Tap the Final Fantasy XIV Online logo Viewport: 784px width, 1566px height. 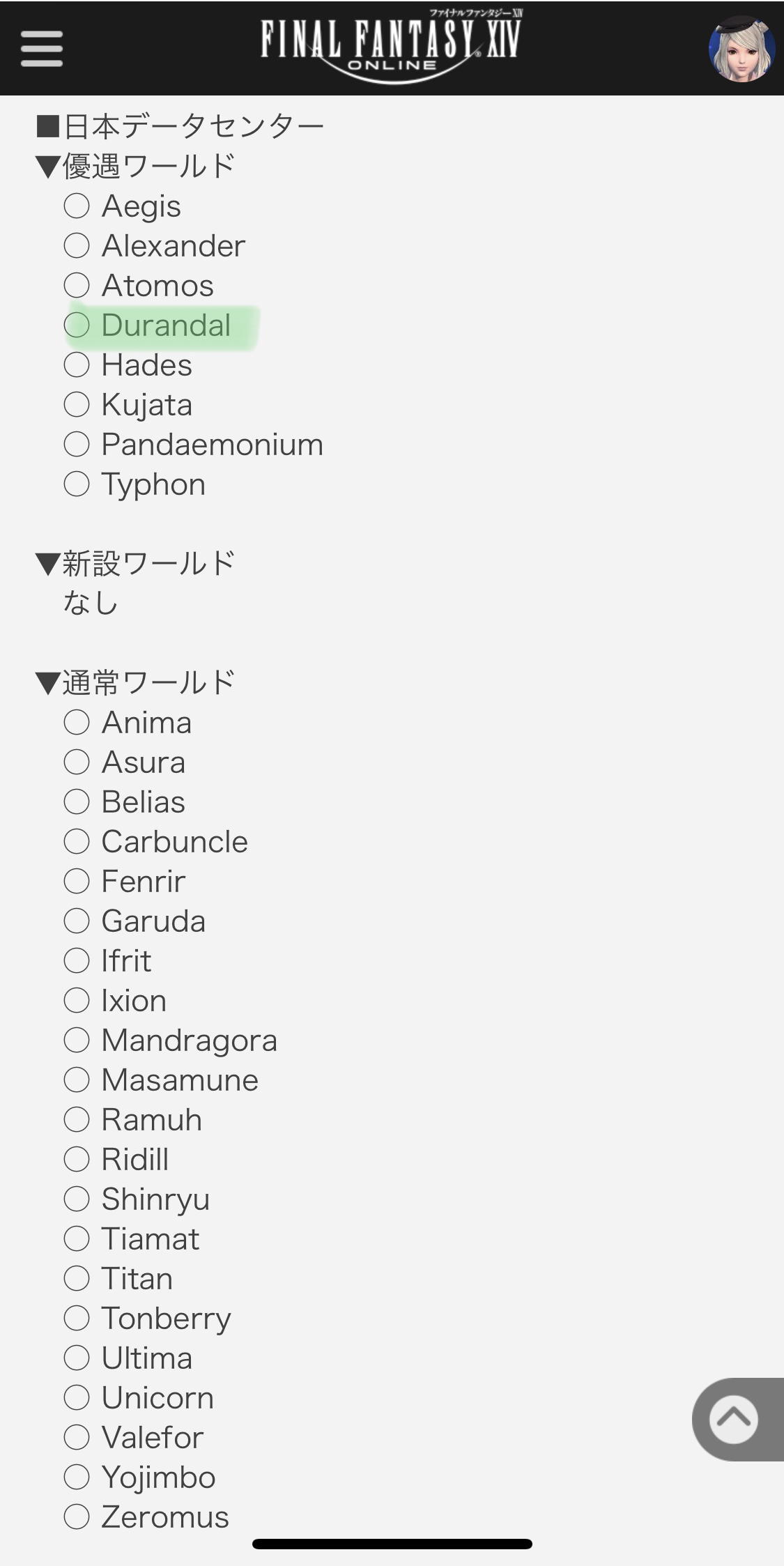[x=391, y=47]
